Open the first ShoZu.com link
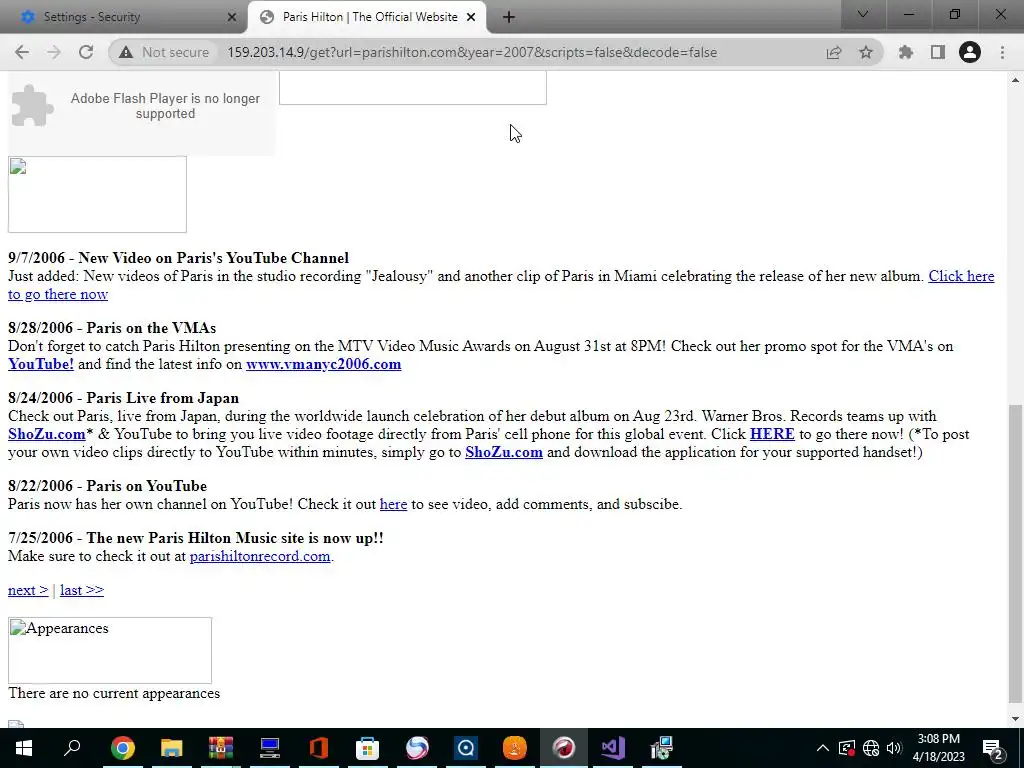 point(46,434)
